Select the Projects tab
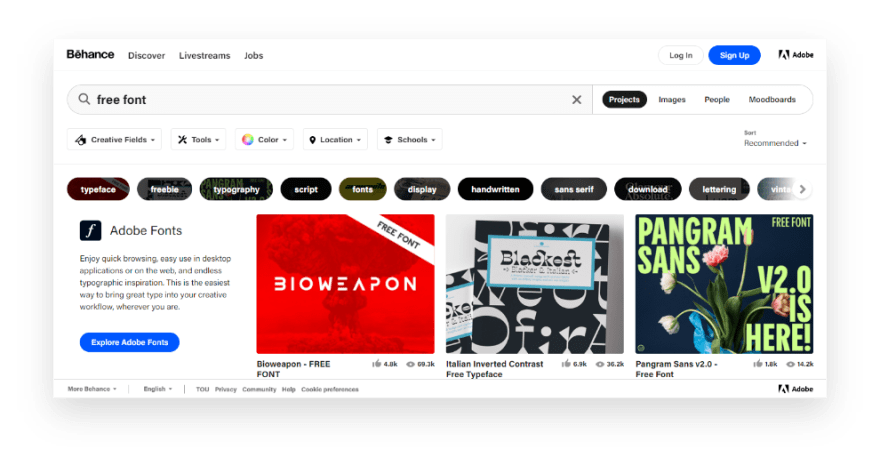Screen dimensions: 880x466 624,99
